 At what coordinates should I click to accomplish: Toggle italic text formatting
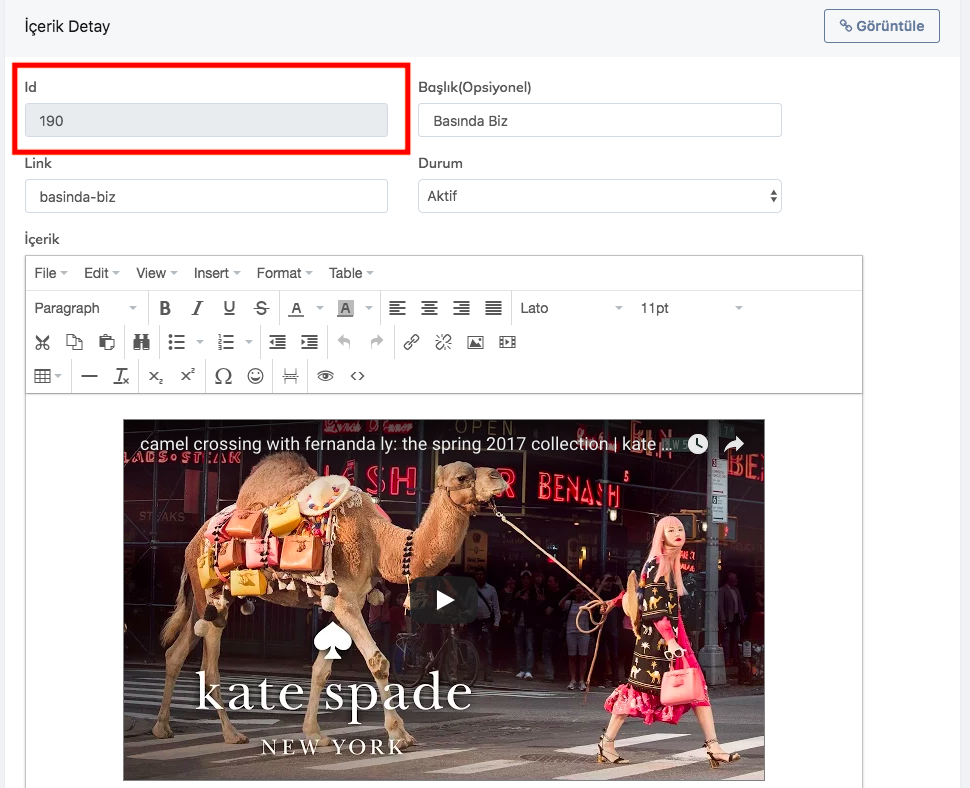[197, 308]
